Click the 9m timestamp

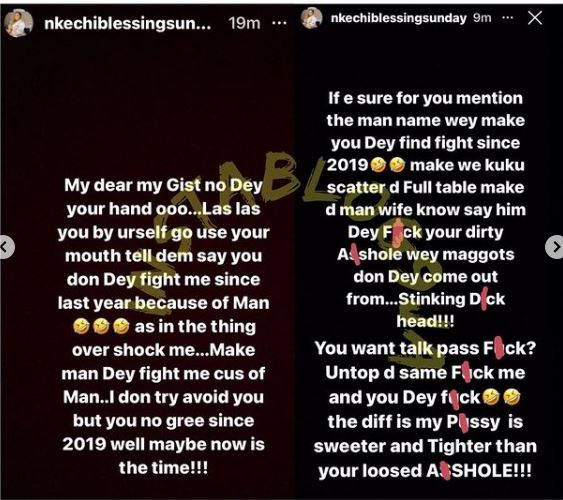pyautogui.click(x=482, y=18)
